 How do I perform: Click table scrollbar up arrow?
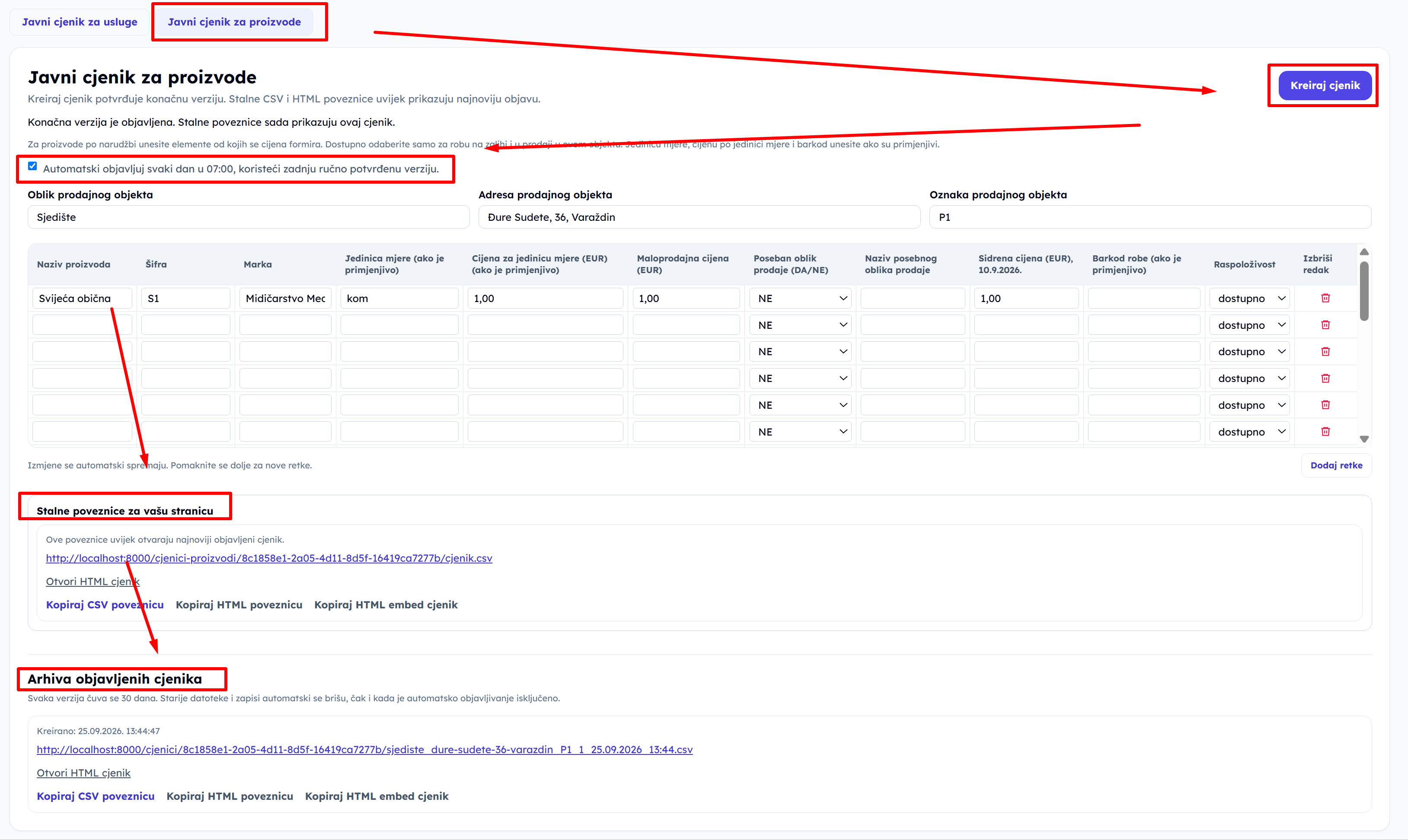click(1364, 252)
